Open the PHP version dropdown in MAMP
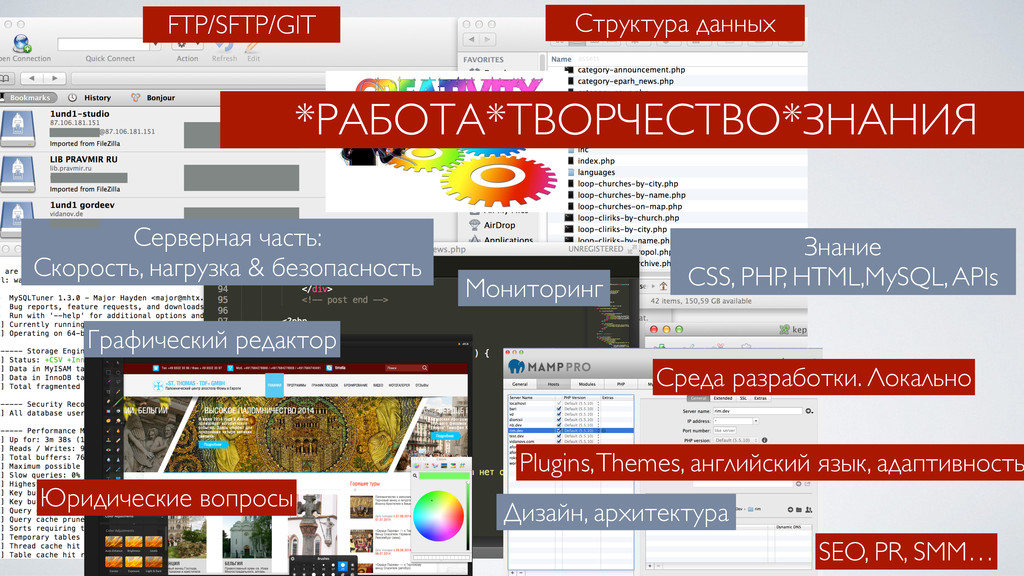Image resolution: width=1024 pixels, height=576 pixels. click(x=735, y=440)
